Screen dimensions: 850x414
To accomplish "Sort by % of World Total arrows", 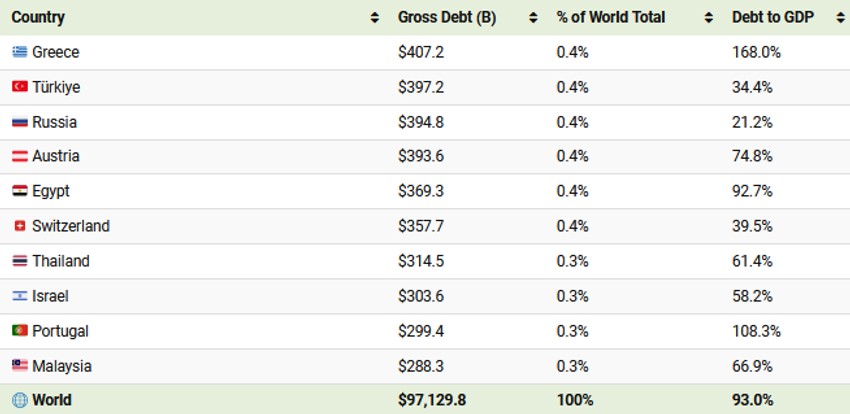I will [708, 17].
